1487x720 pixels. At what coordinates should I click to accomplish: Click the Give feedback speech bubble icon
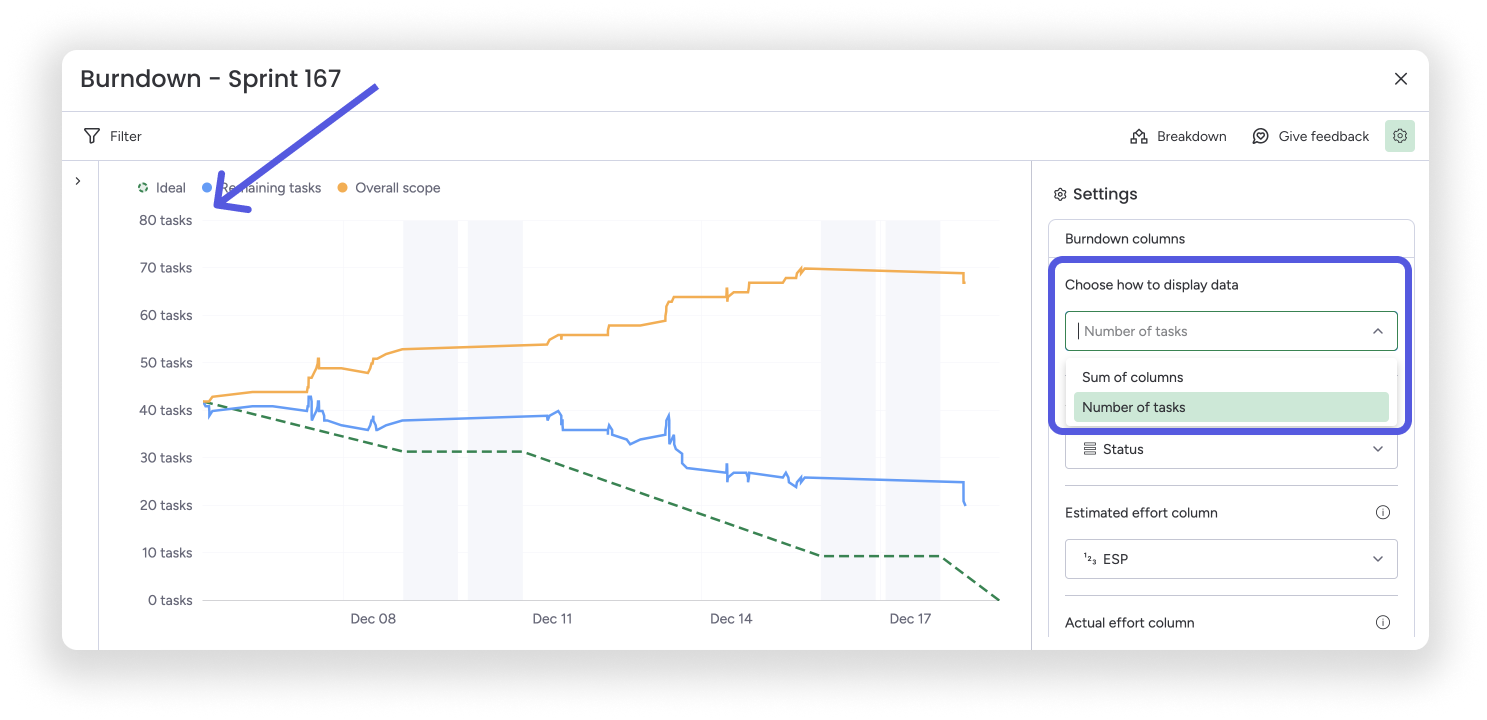tap(1261, 135)
